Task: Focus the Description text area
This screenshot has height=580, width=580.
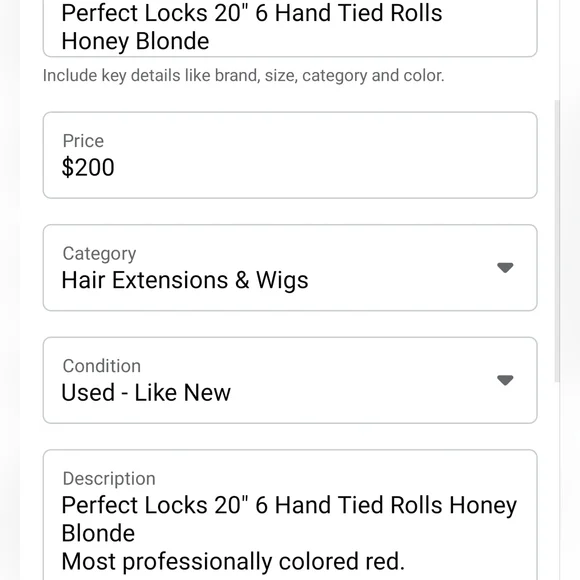Action: click(x=290, y=515)
